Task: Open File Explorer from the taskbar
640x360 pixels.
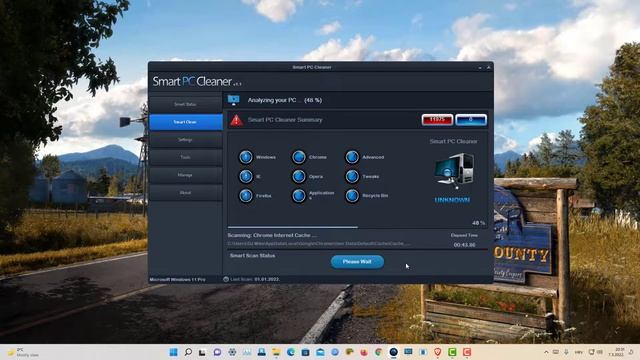Action: (x=276, y=352)
